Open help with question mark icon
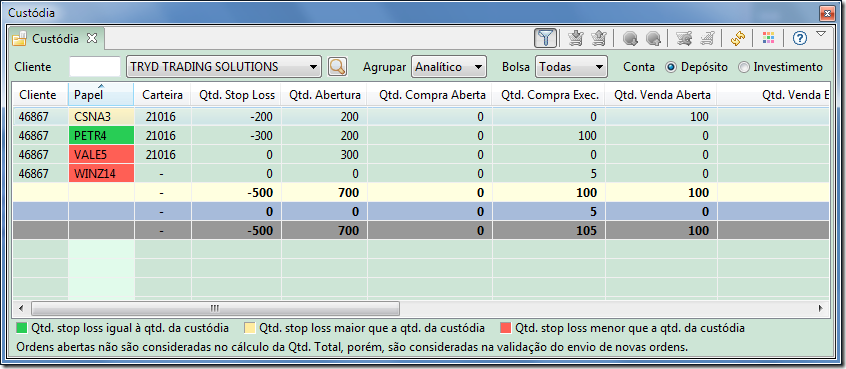Screen dimensions: 846x369 point(800,38)
